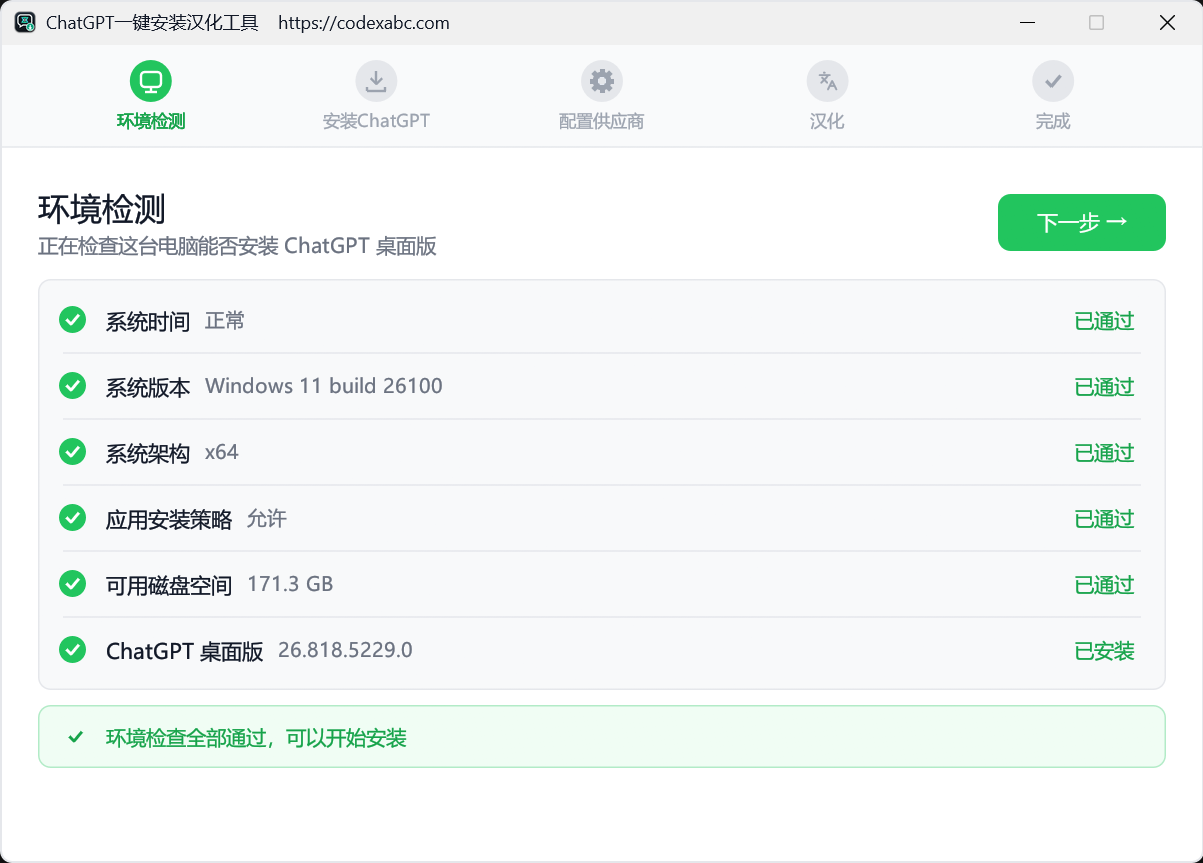Click green check icon beside 系统架构
This screenshot has width=1203, height=863.
pyautogui.click(x=72, y=452)
